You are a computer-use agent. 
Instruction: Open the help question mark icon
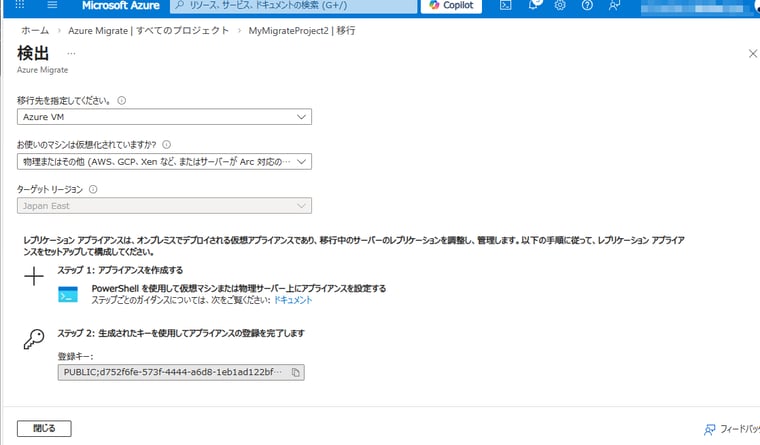click(x=587, y=5)
